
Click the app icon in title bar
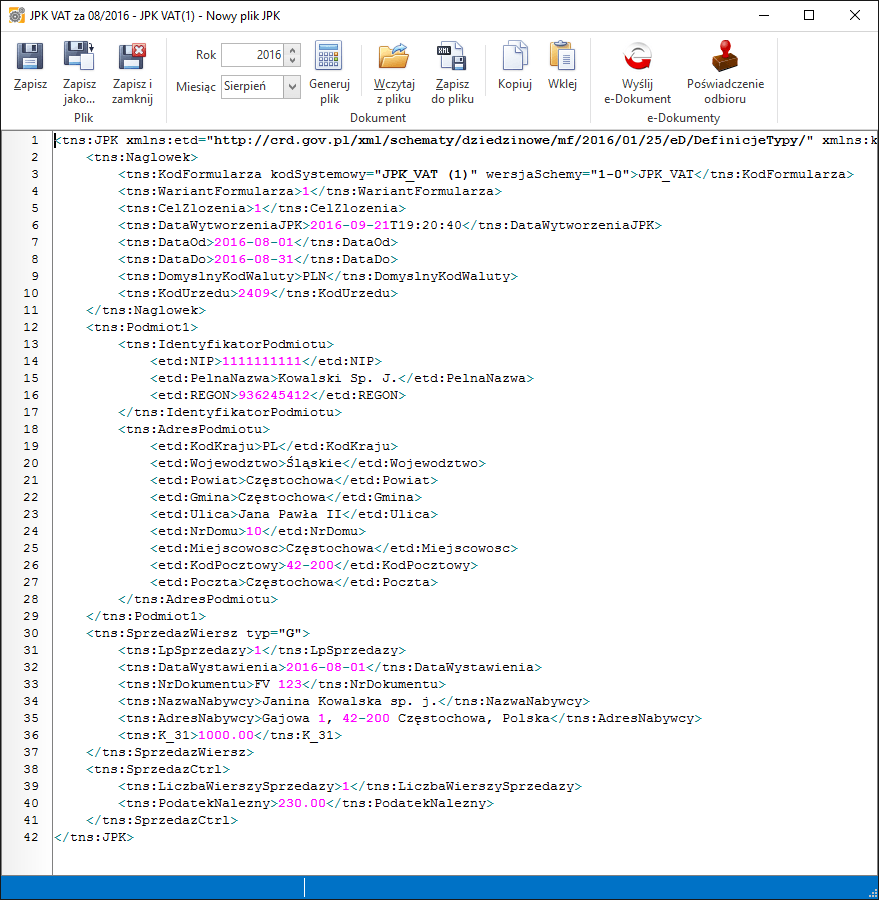pos(16,15)
